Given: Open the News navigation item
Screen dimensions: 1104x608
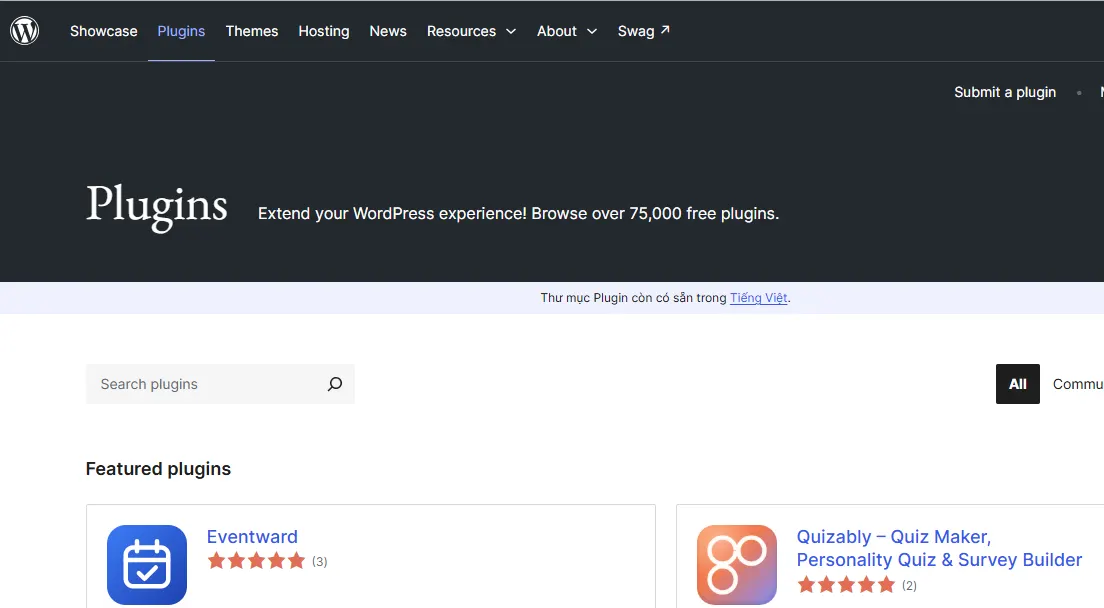Looking at the screenshot, I should pos(388,31).
